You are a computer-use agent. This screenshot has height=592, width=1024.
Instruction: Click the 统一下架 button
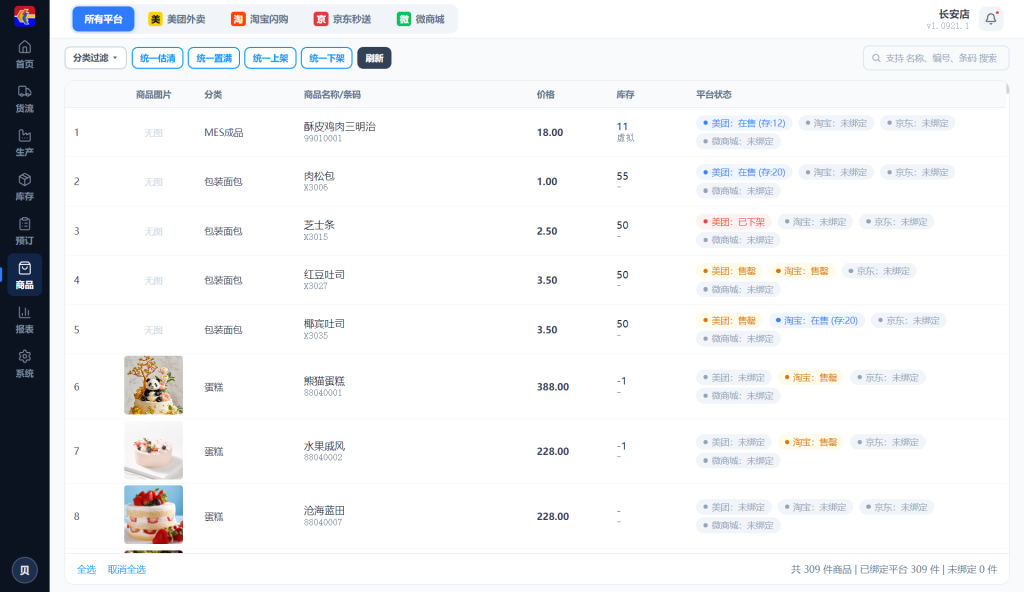(x=327, y=58)
